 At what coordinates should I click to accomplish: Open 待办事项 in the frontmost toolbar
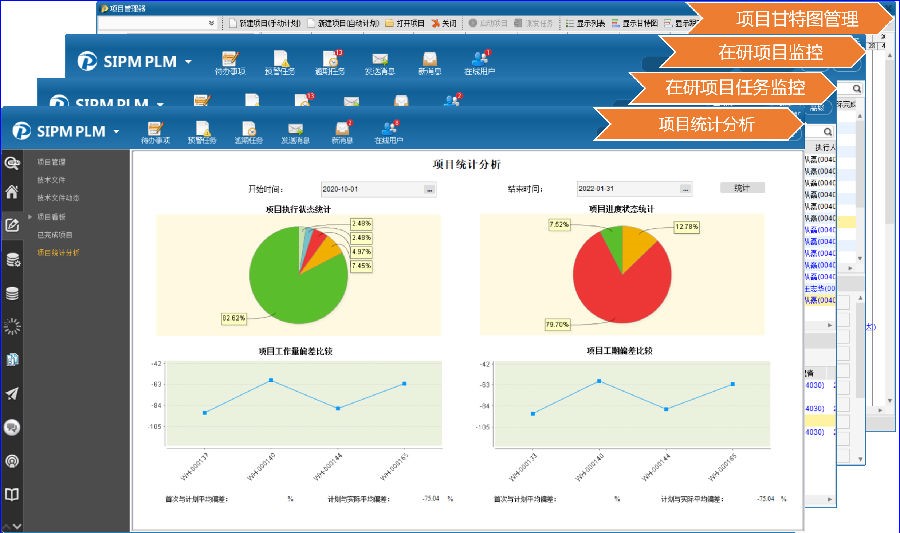(155, 132)
